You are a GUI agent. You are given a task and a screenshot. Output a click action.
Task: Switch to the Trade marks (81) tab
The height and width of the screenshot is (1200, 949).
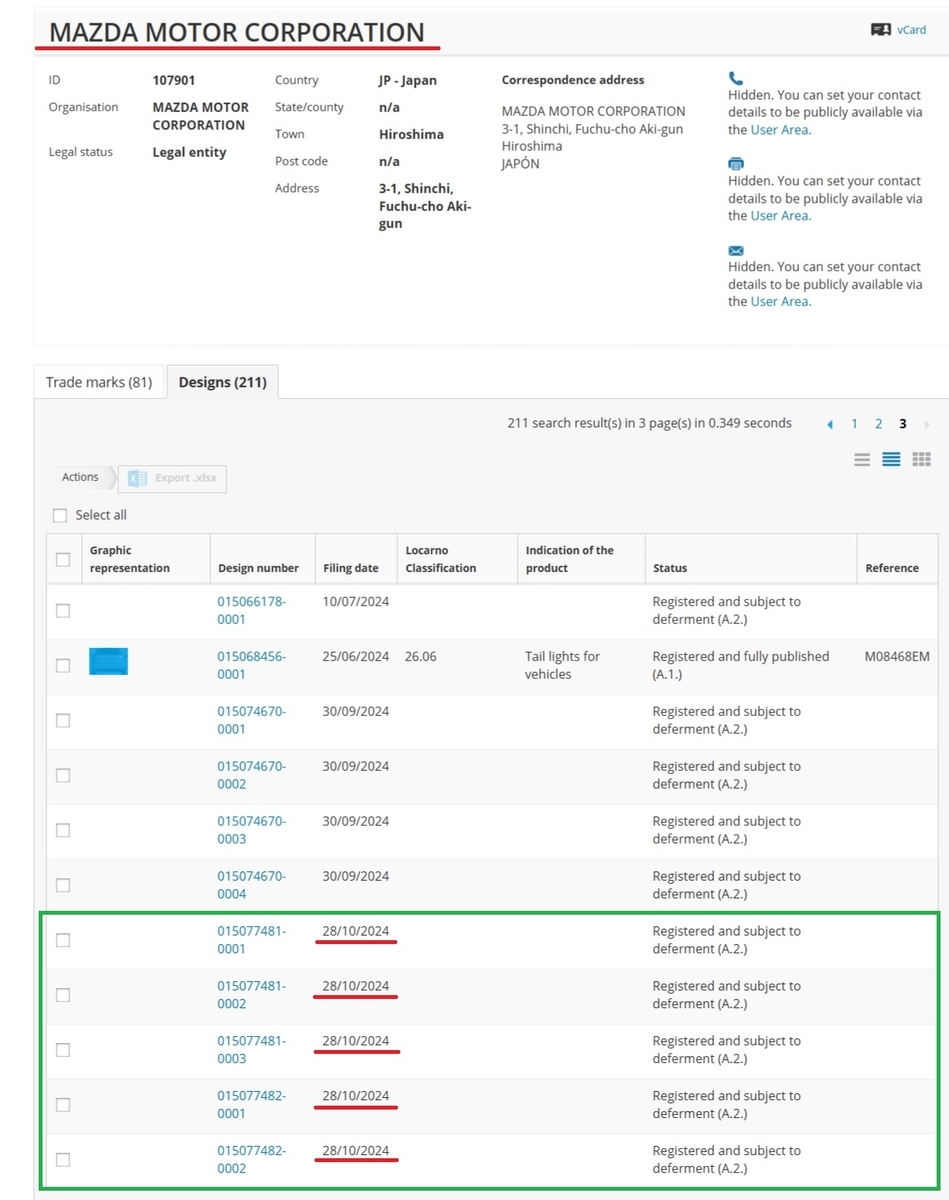coord(99,382)
